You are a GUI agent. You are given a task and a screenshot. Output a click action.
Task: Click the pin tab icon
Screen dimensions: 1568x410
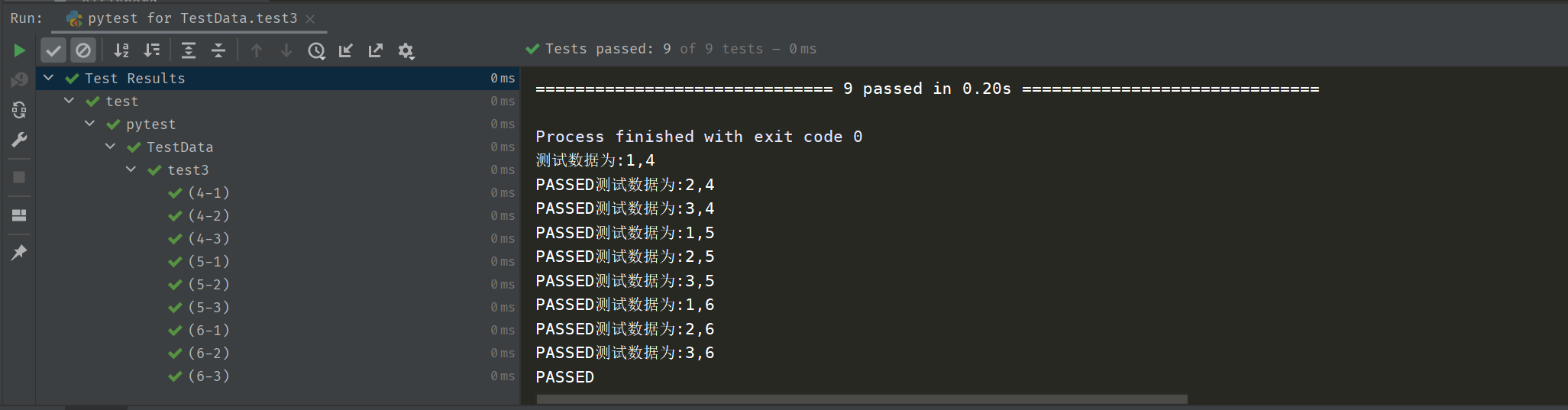[x=19, y=252]
